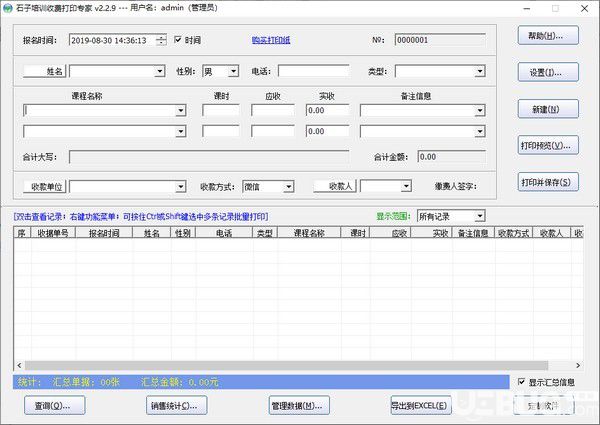This screenshot has width=600, height=425.
Task: Open the 查询(Q) query button
Action: pyautogui.click(x=54, y=405)
